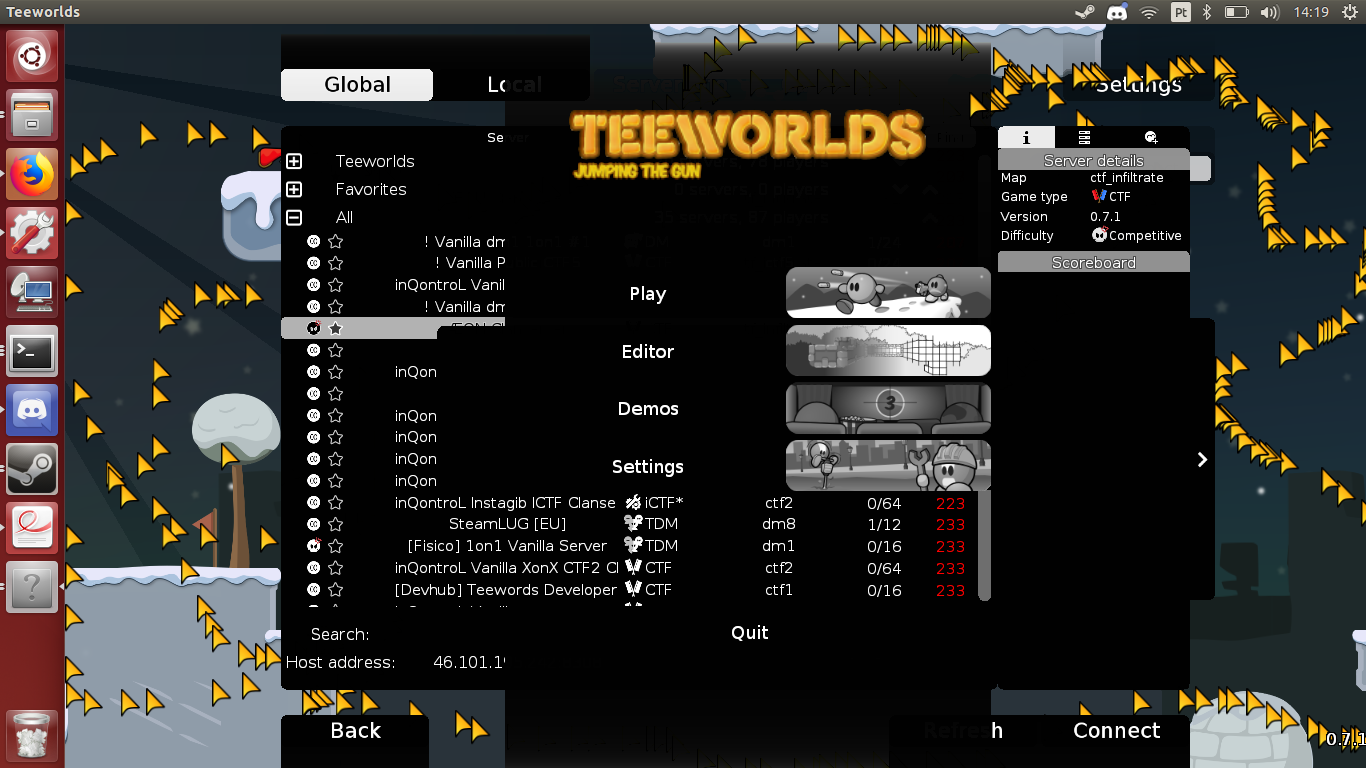Screen dimensions: 1366x768
Task: Select the [Devhub] Teewords Developer server name
Action: click(x=506, y=590)
